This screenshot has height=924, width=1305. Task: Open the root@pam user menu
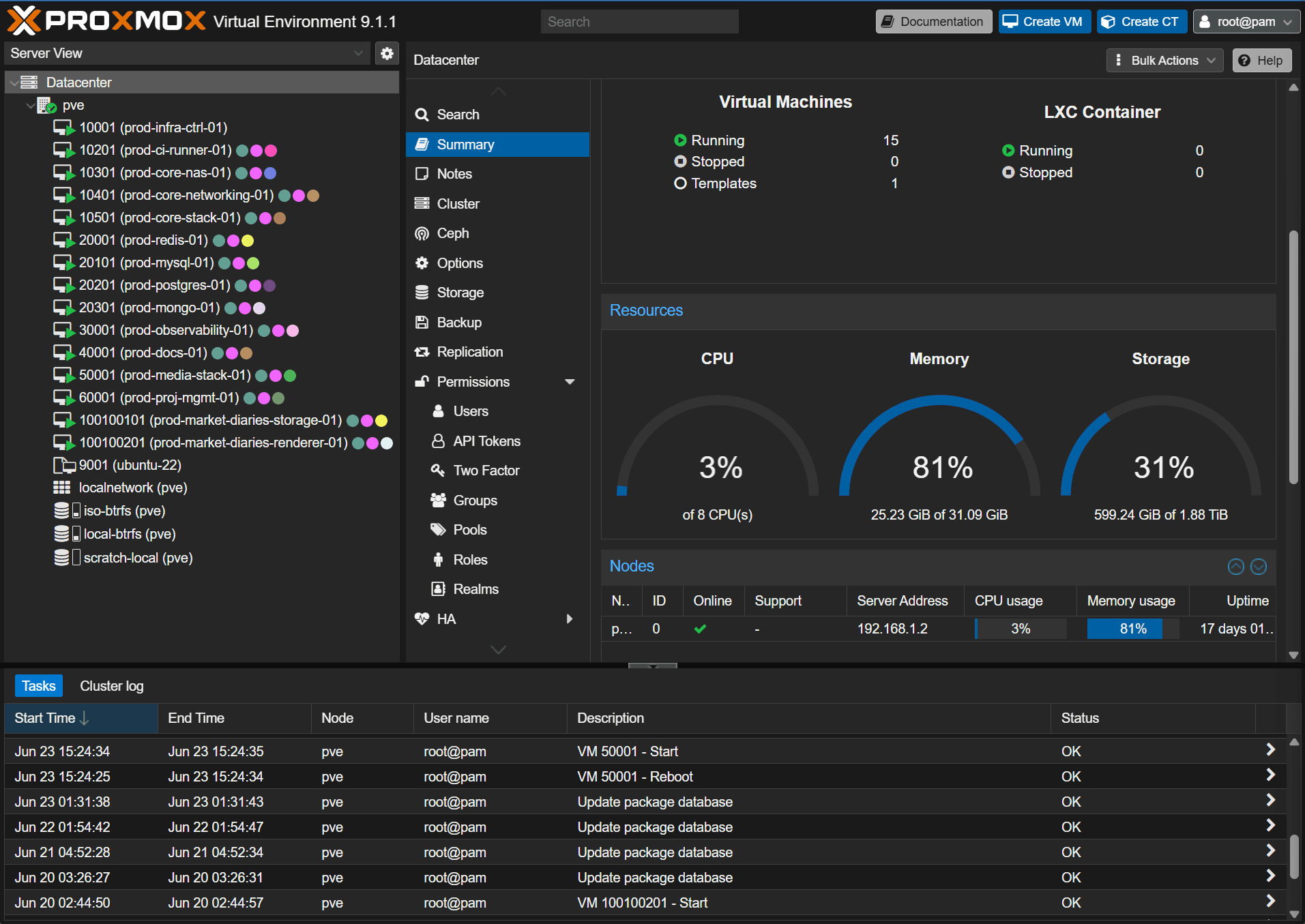[x=1246, y=21]
